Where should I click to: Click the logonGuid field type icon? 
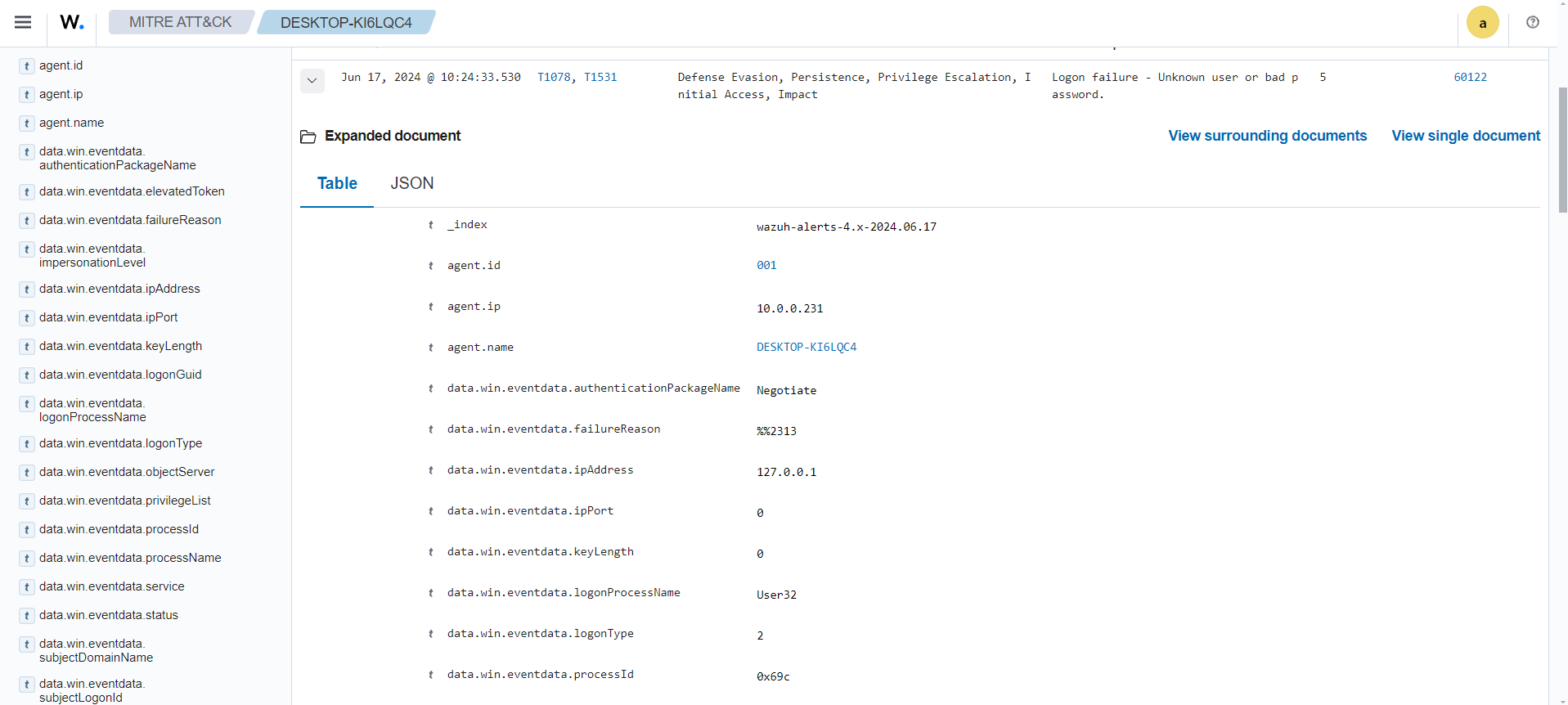[27, 375]
